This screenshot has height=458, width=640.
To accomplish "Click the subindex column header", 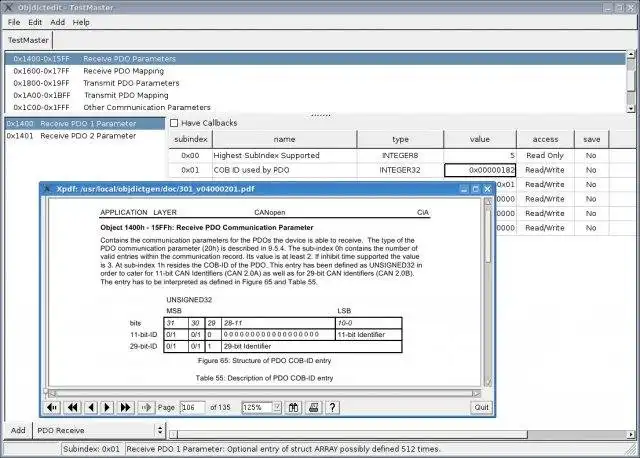I will 191,139.
